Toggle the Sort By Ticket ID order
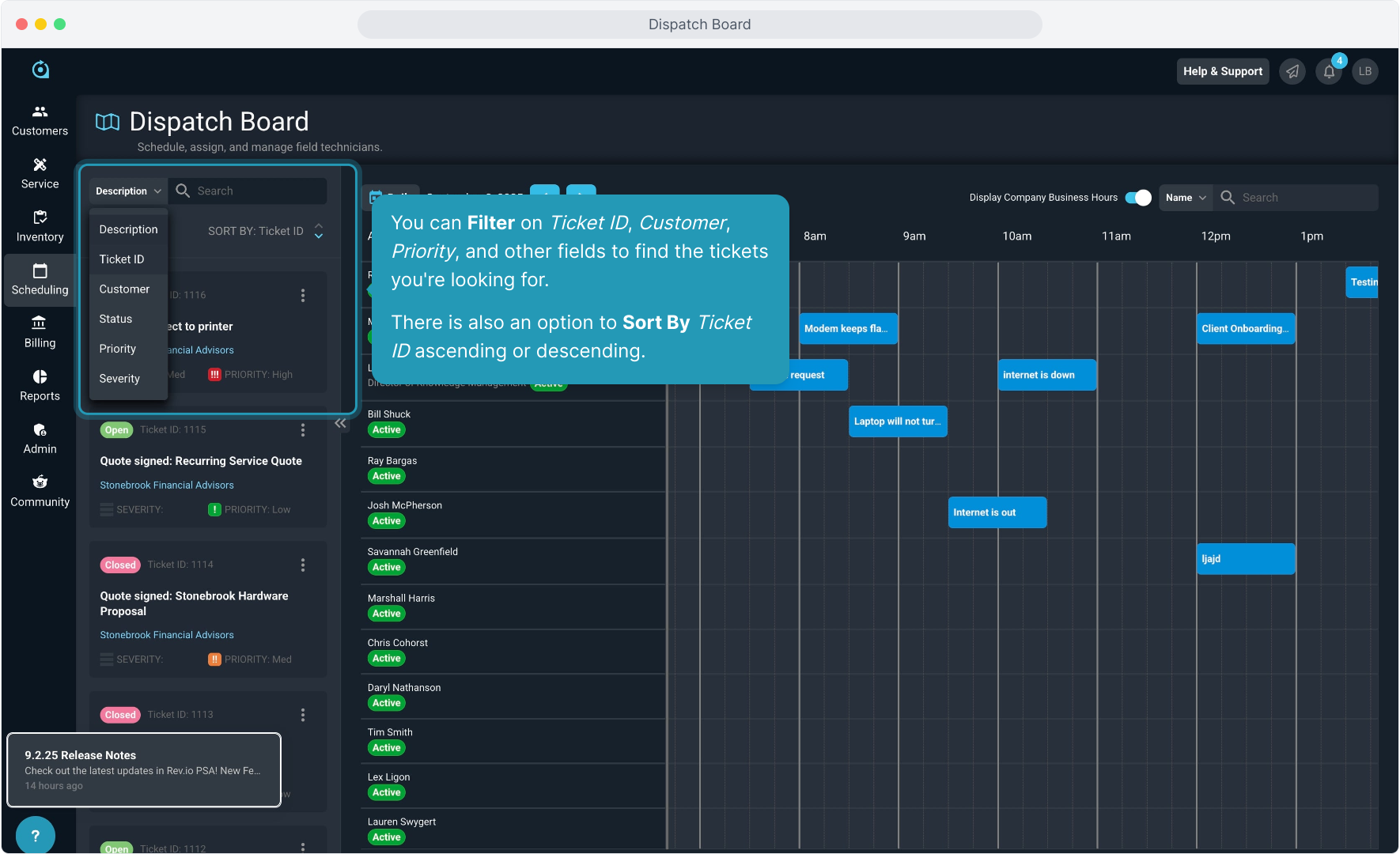The height and width of the screenshot is (854, 1400). pos(319,231)
